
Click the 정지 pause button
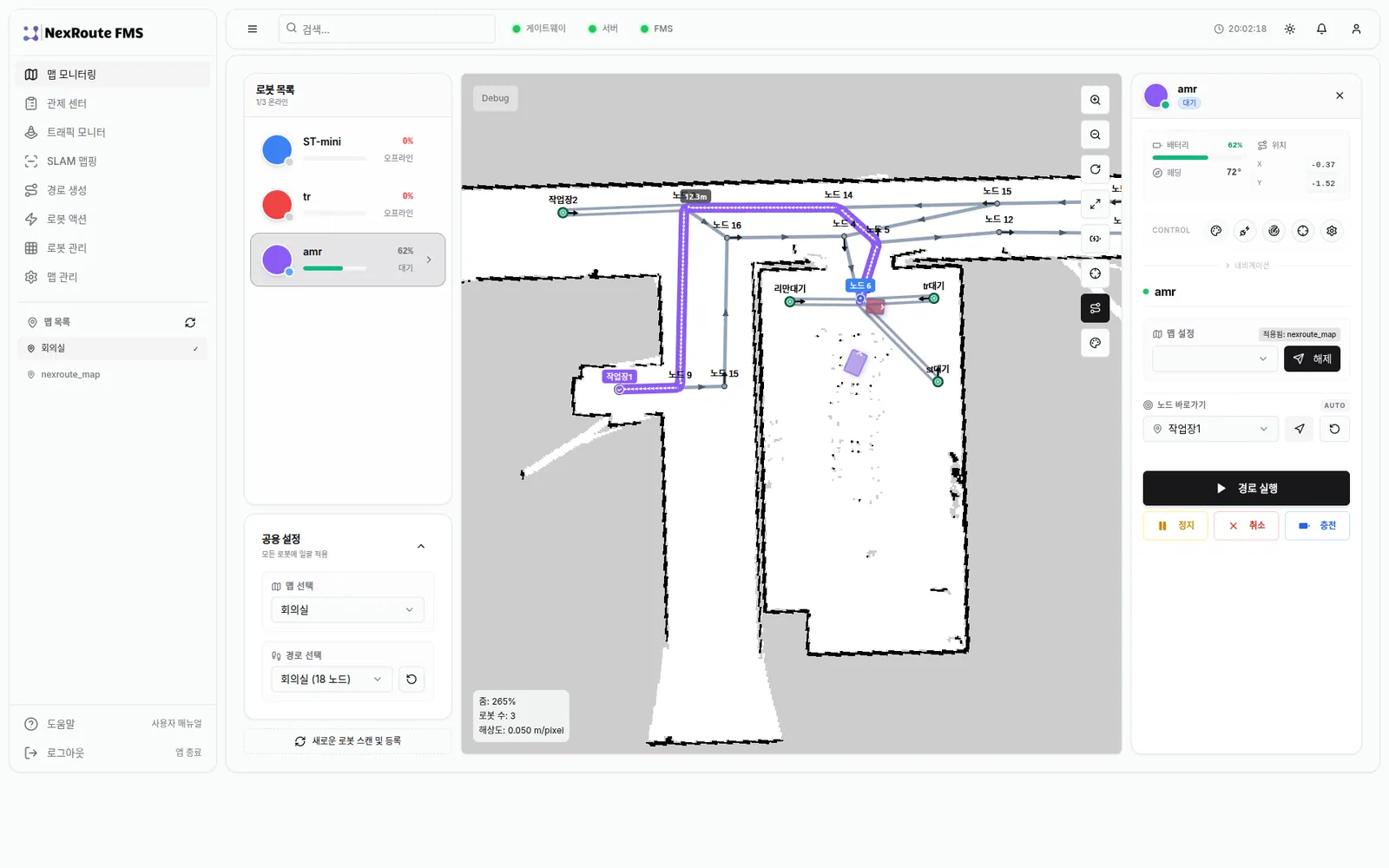(x=1175, y=526)
